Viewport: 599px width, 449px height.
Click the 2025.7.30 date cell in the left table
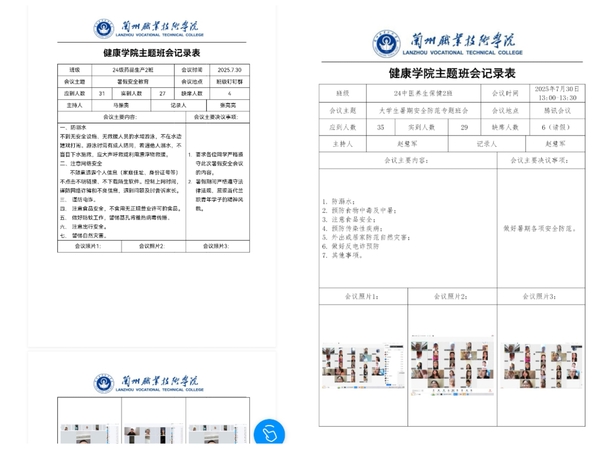pyautogui.click(x=230, y=70)
